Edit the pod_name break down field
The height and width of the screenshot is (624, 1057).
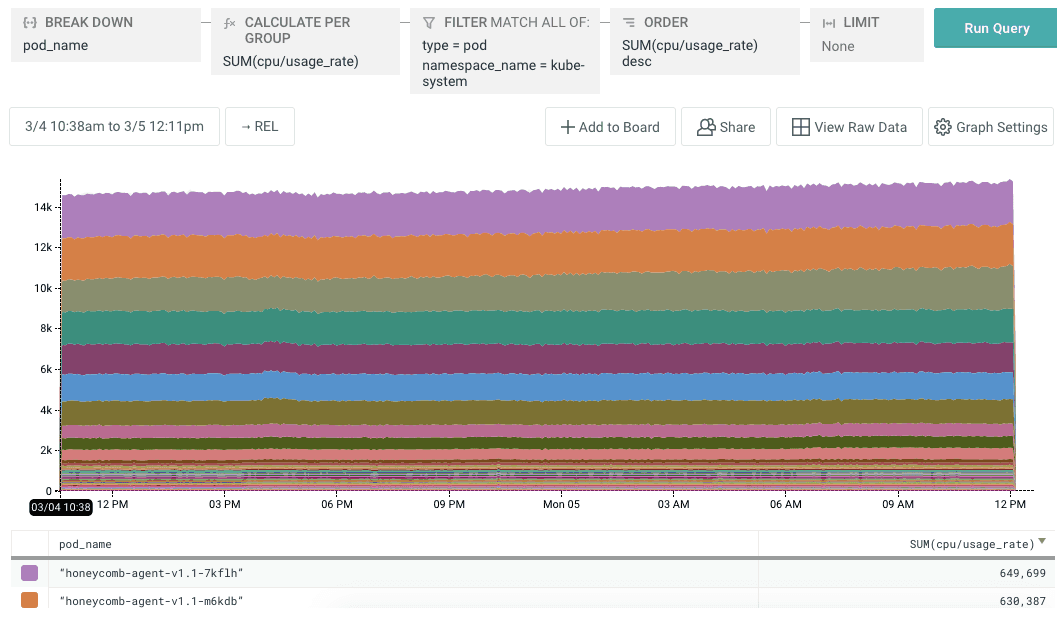(x=56, y=45)
